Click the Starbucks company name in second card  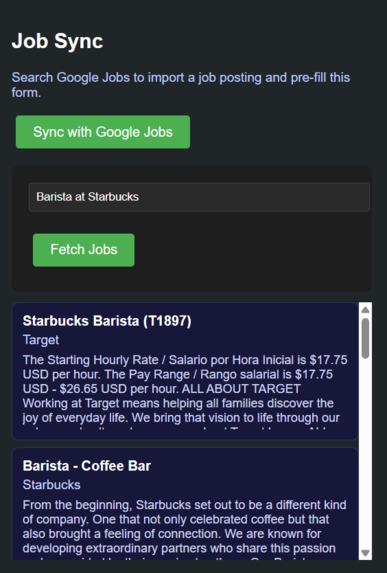click(x=52, y=485)
